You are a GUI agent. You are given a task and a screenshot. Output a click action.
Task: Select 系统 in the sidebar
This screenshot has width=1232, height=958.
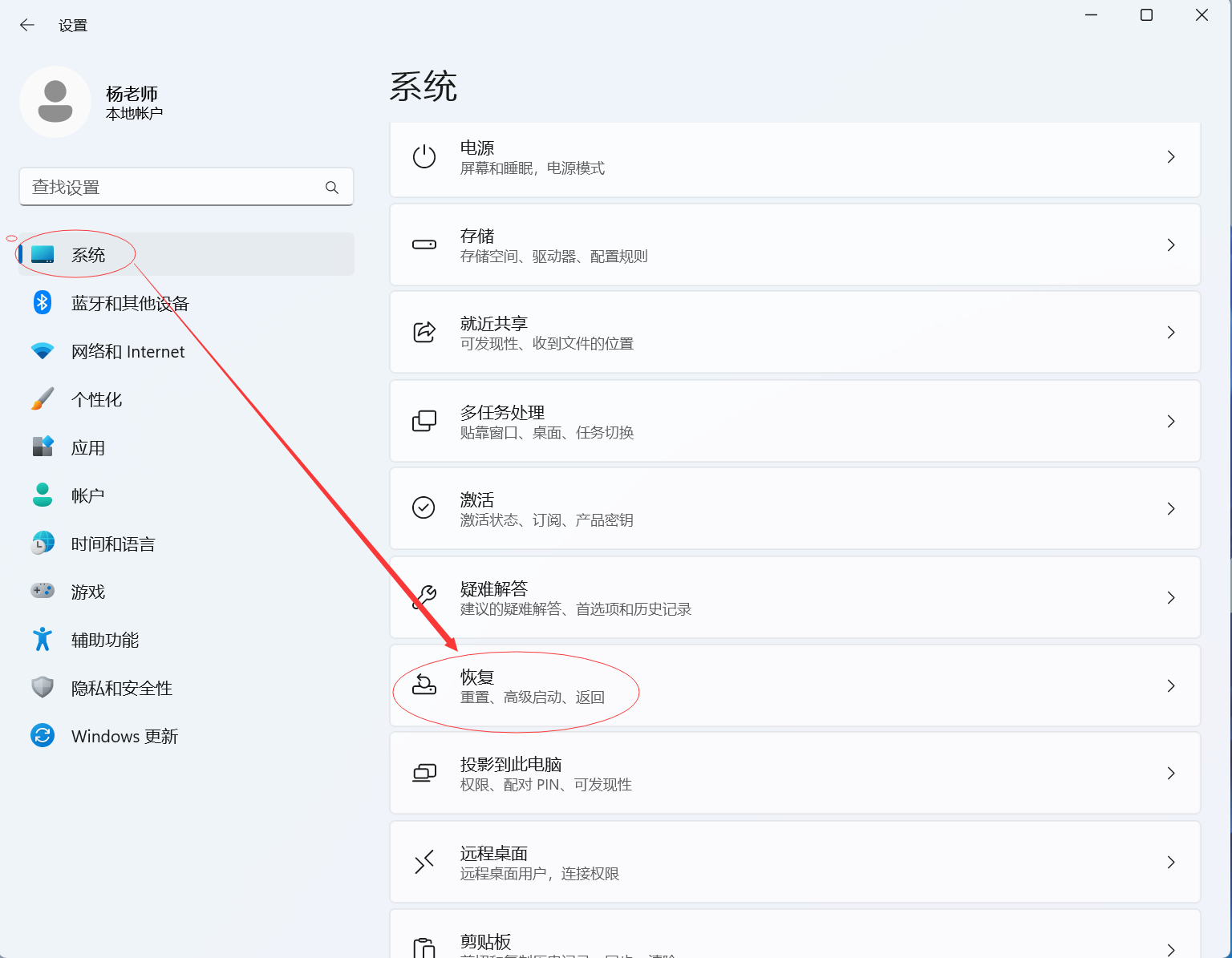click(186, 254)
